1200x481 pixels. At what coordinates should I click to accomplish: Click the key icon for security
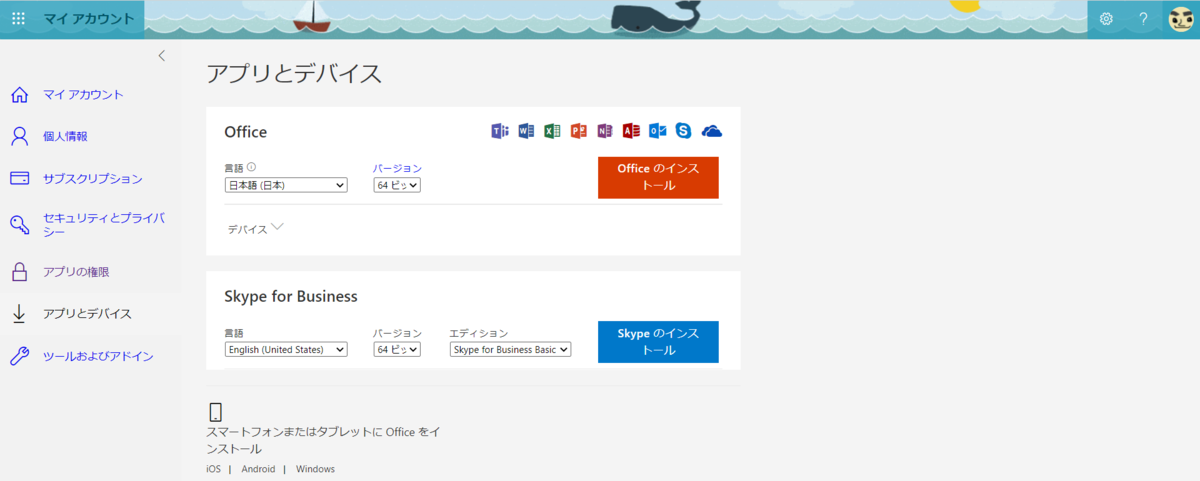coord(19,224)
